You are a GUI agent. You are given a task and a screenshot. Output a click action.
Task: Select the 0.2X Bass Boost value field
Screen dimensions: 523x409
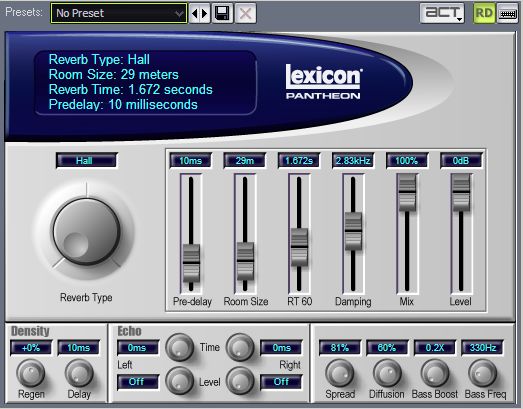coord(435,348)
